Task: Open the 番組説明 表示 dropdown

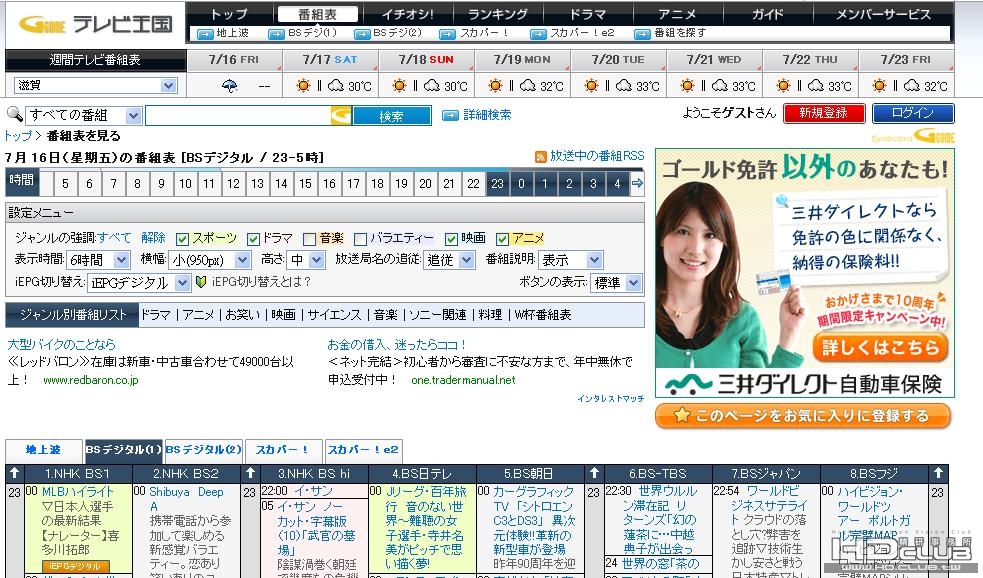Action: [x=571, y=260]
